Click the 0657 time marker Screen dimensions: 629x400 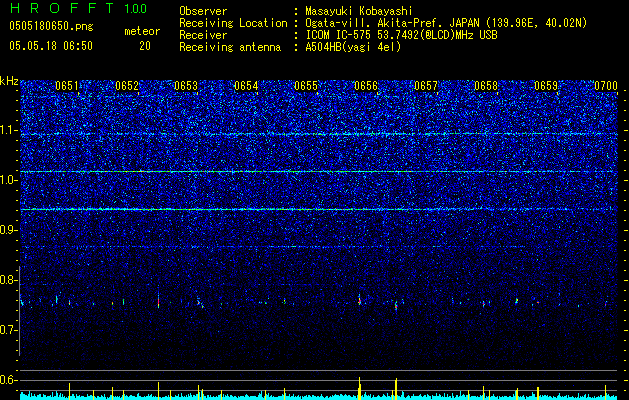[426, 86]
